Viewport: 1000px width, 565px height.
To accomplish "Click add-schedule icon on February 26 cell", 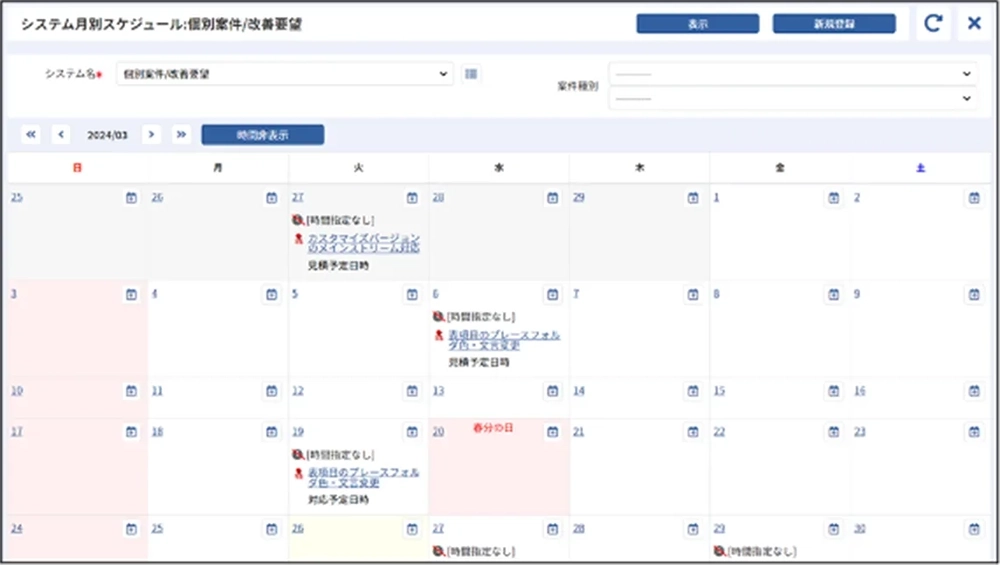I will [272, 198].
